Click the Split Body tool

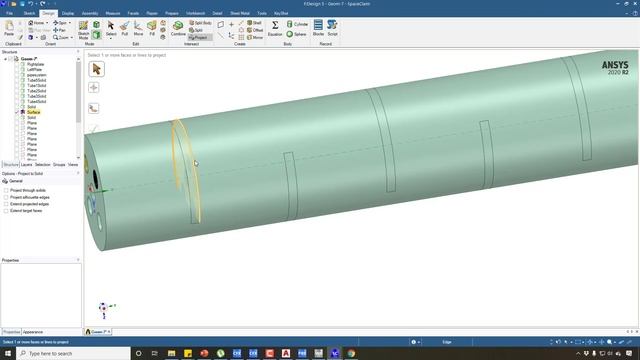tap(200, 23)
